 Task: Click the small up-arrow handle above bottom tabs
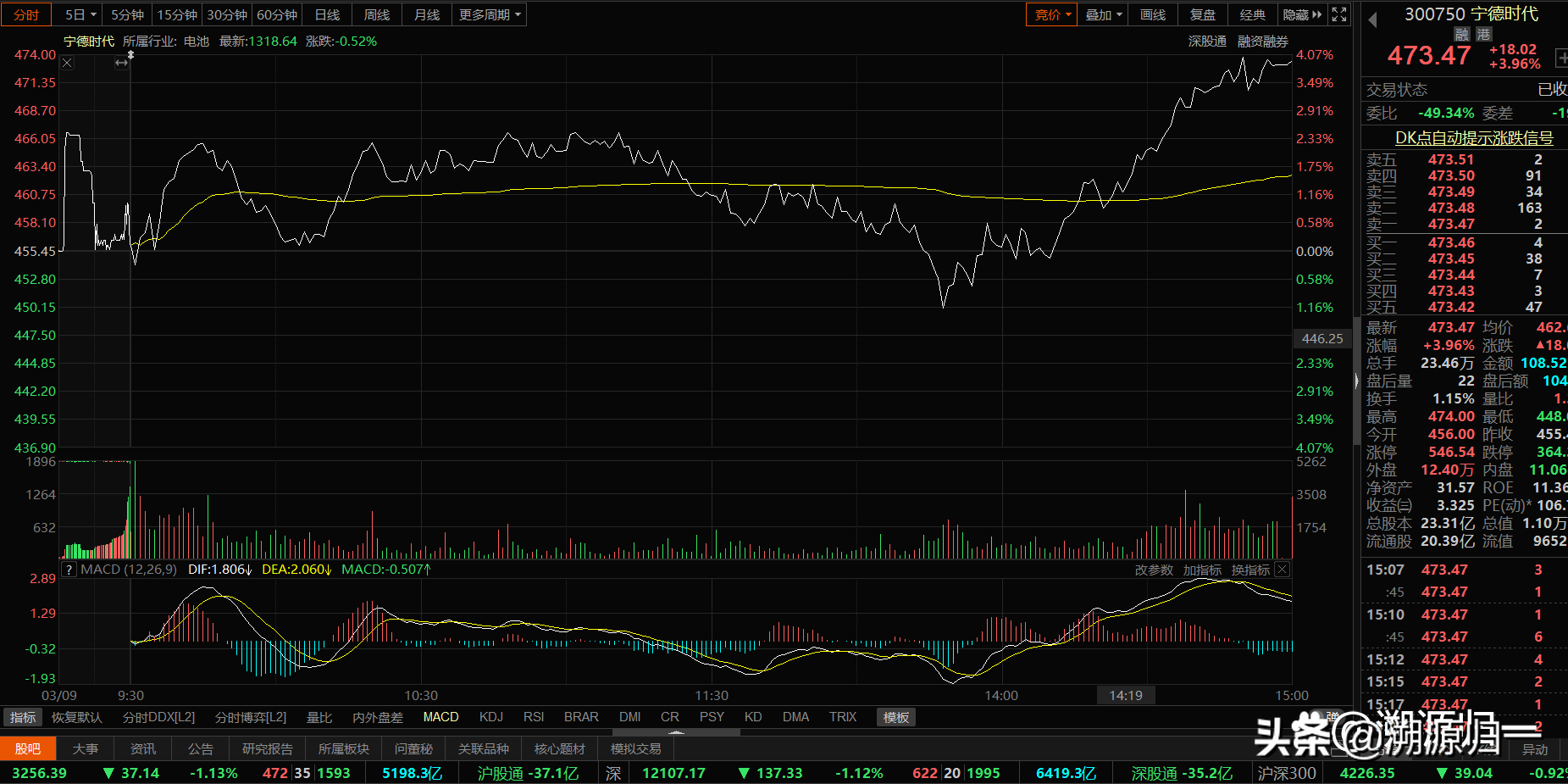(676, 731)
